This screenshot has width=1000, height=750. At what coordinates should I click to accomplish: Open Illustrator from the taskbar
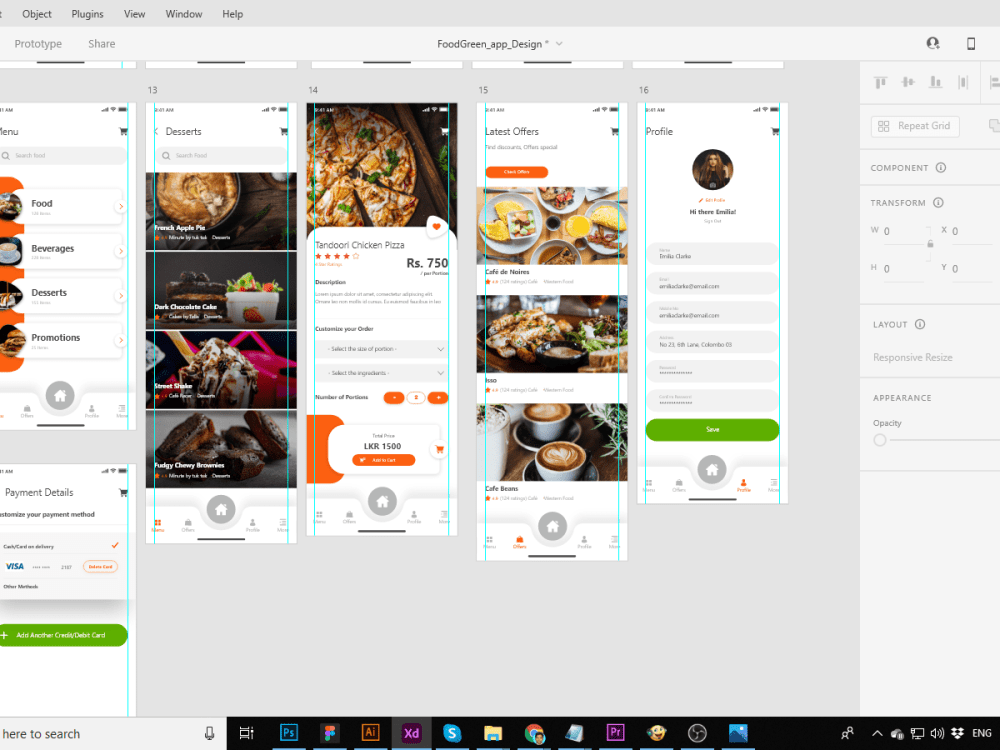(x=371, y=733)
